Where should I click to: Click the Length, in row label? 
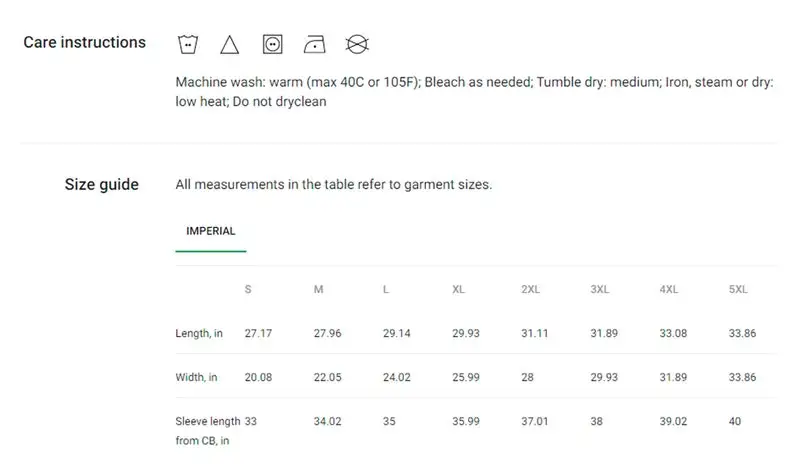(x=199, y=333)
